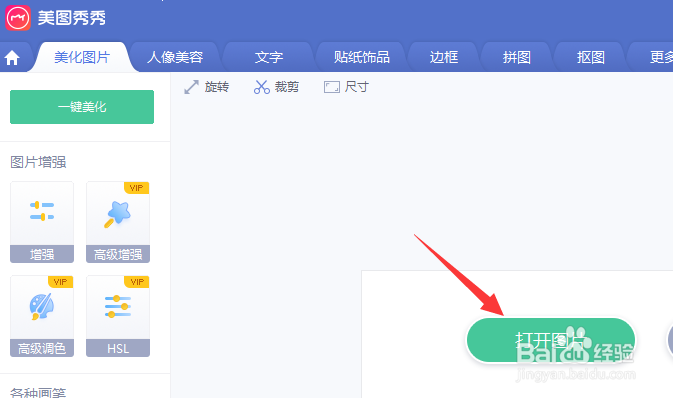
Task: Click the 一键美化 button
Action: (x=82, y=107)
